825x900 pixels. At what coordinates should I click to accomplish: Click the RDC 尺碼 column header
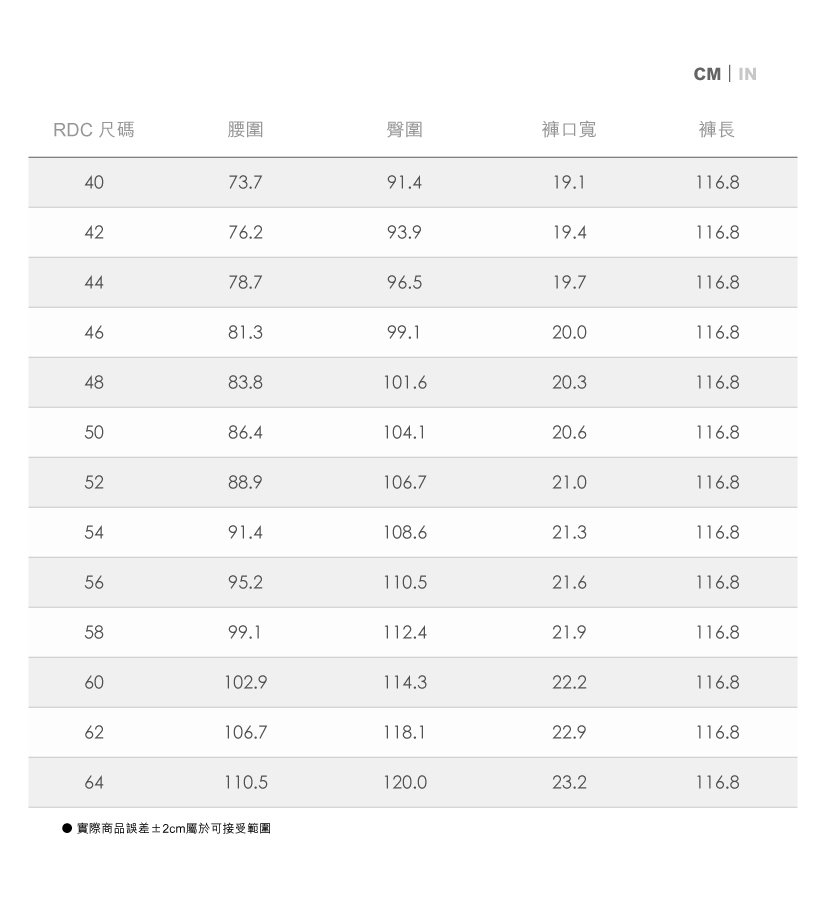pos(93,130)
